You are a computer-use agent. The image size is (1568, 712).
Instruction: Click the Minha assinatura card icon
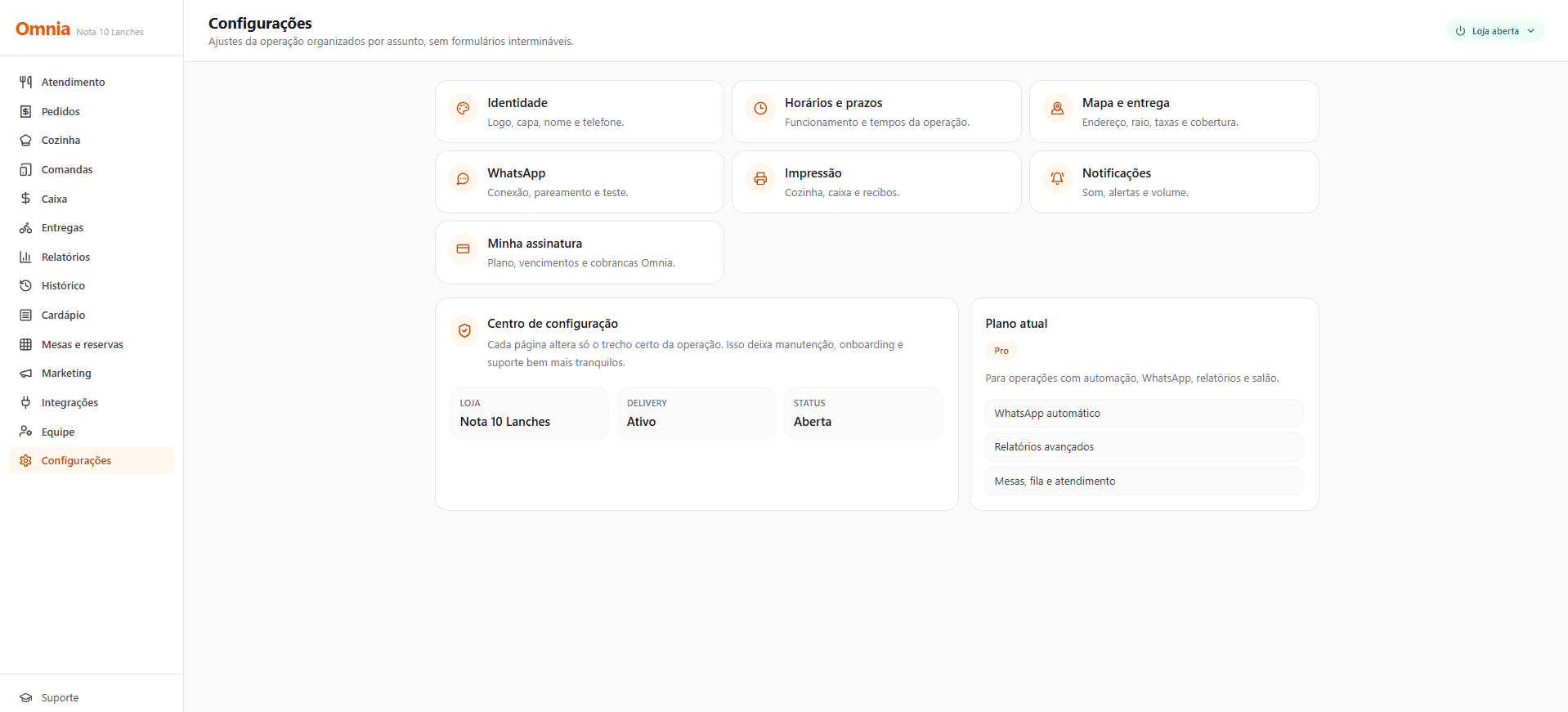point(463,249)
